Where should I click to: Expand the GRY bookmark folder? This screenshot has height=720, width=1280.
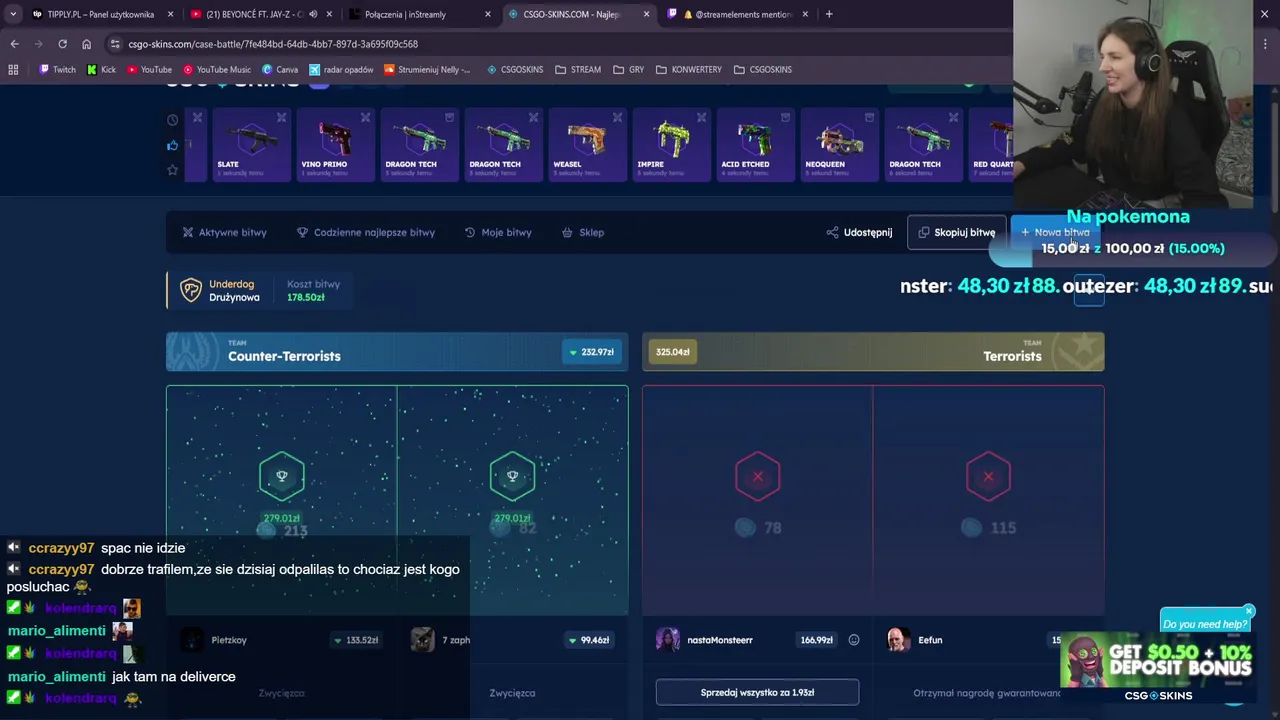(x=628, y=70)
